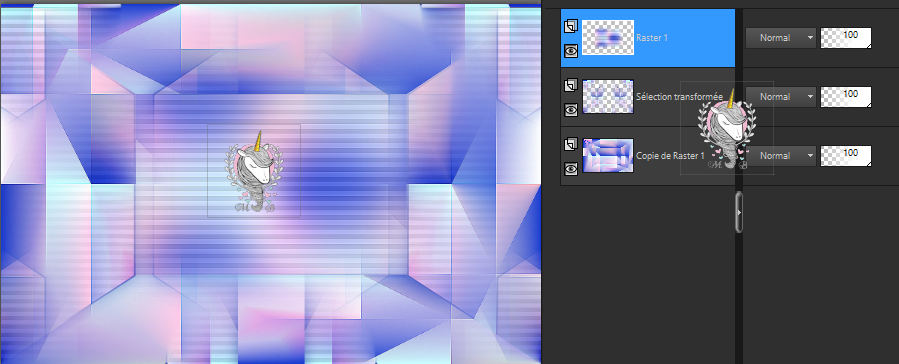
Task: Collapse the layers panel with the splitter arrow
Action: (739, 212)
